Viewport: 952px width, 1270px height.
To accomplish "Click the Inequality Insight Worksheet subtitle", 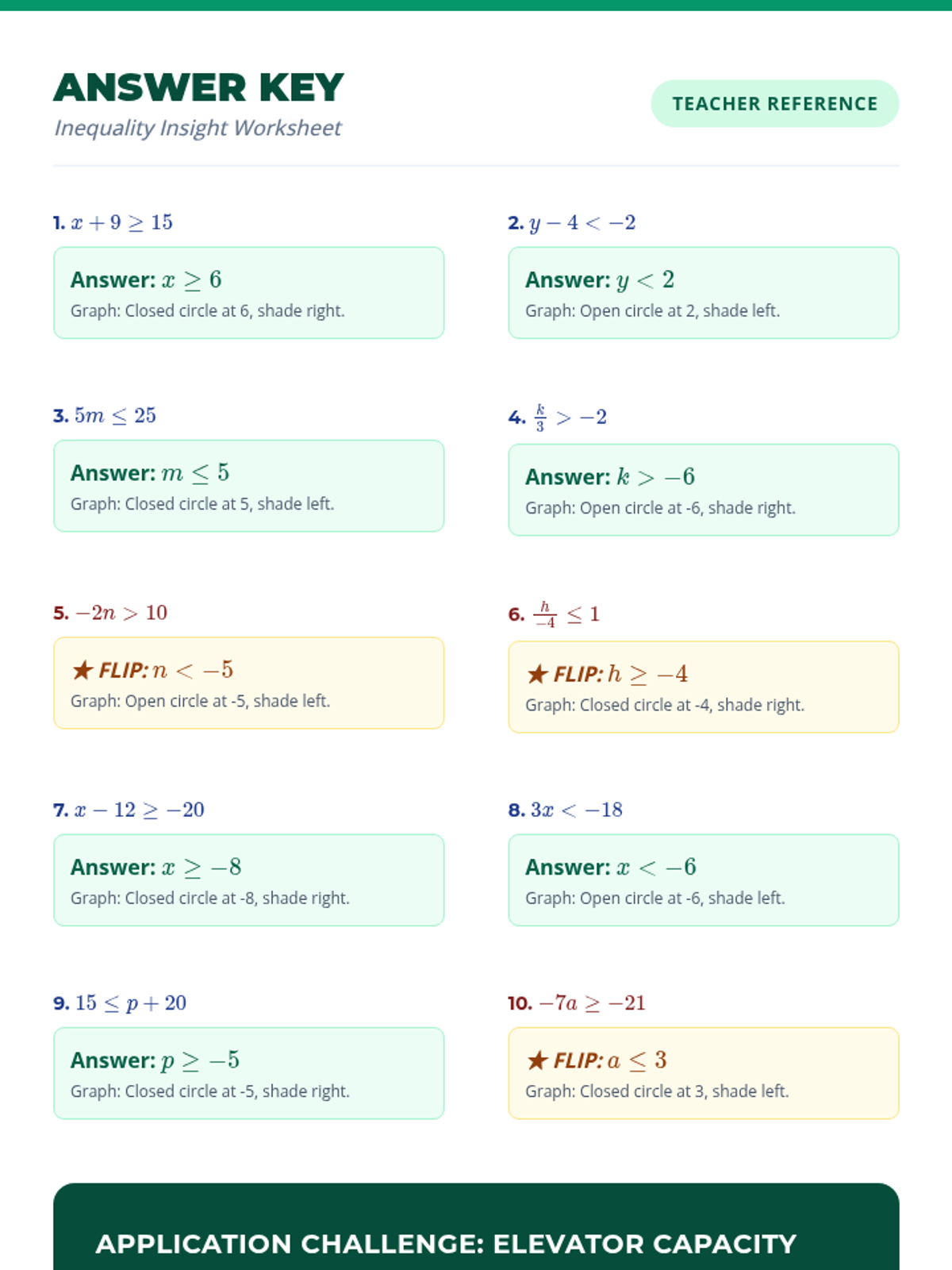I will 198,128.
